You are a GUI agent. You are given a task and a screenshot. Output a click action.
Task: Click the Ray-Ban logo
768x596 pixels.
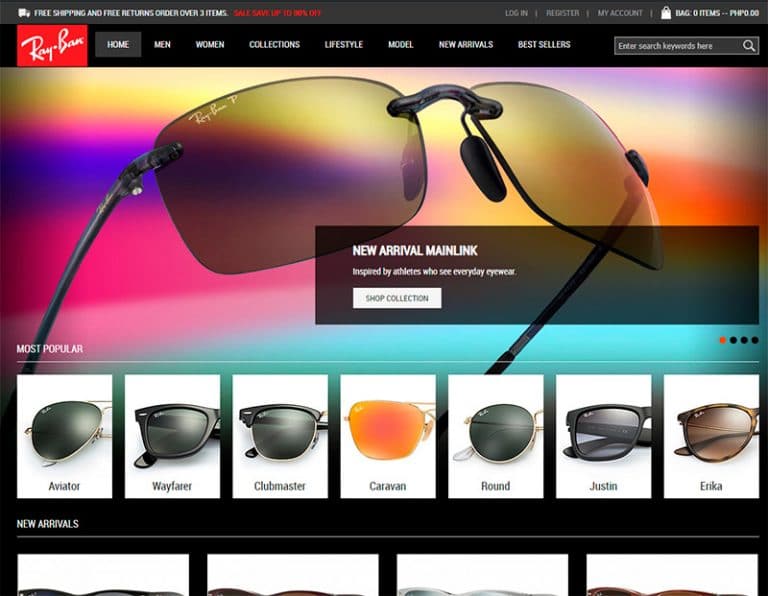[52, 46]
